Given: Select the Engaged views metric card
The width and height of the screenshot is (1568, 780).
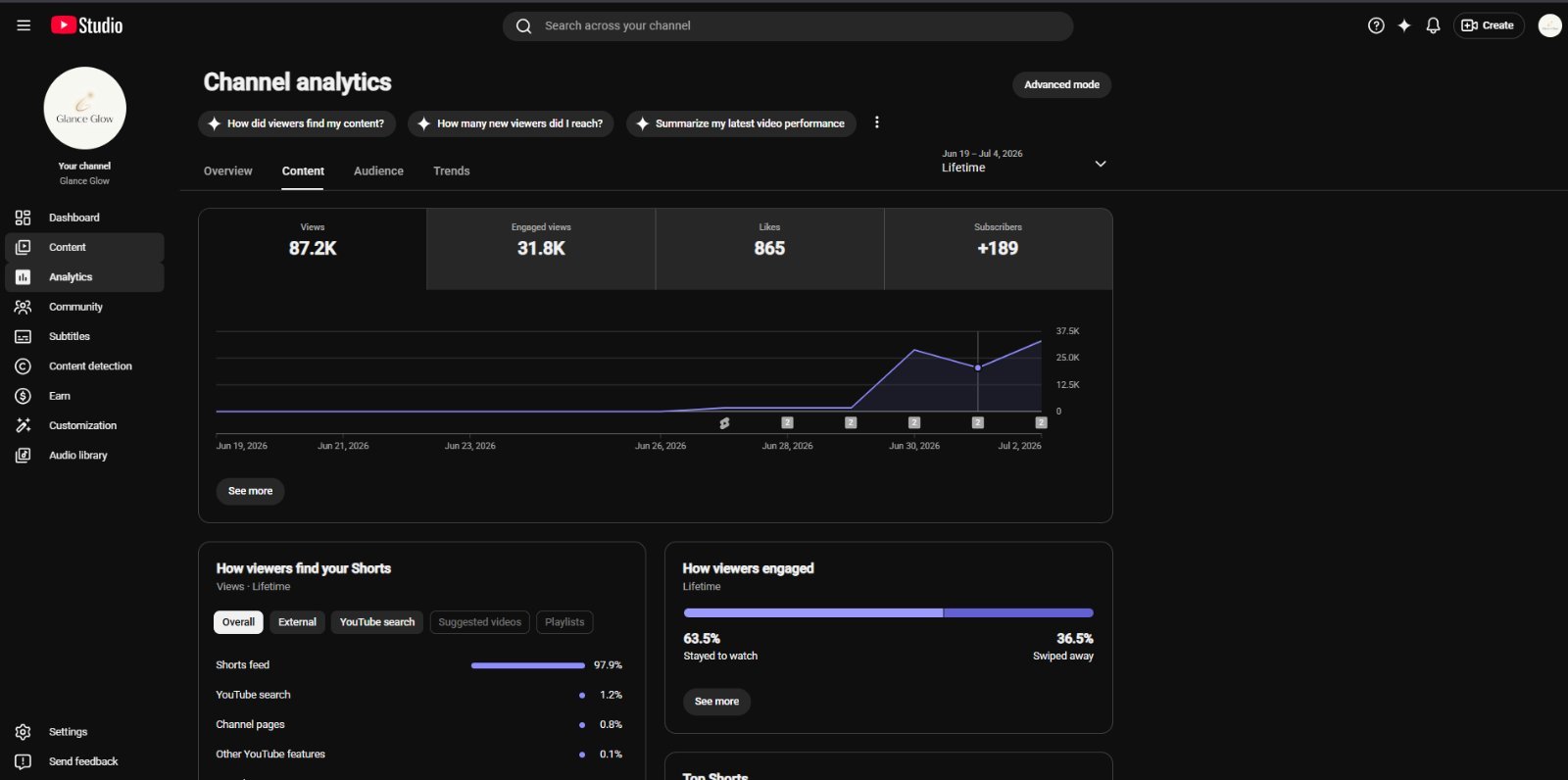Looking at the screenshot, I should (x=541, y=249).
